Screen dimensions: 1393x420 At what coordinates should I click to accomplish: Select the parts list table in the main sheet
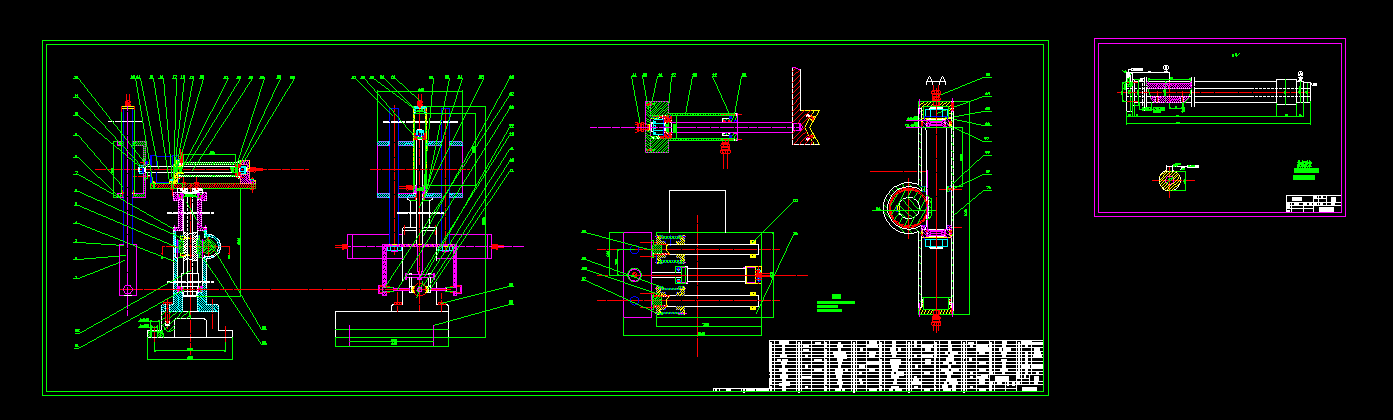coord(906,365)
